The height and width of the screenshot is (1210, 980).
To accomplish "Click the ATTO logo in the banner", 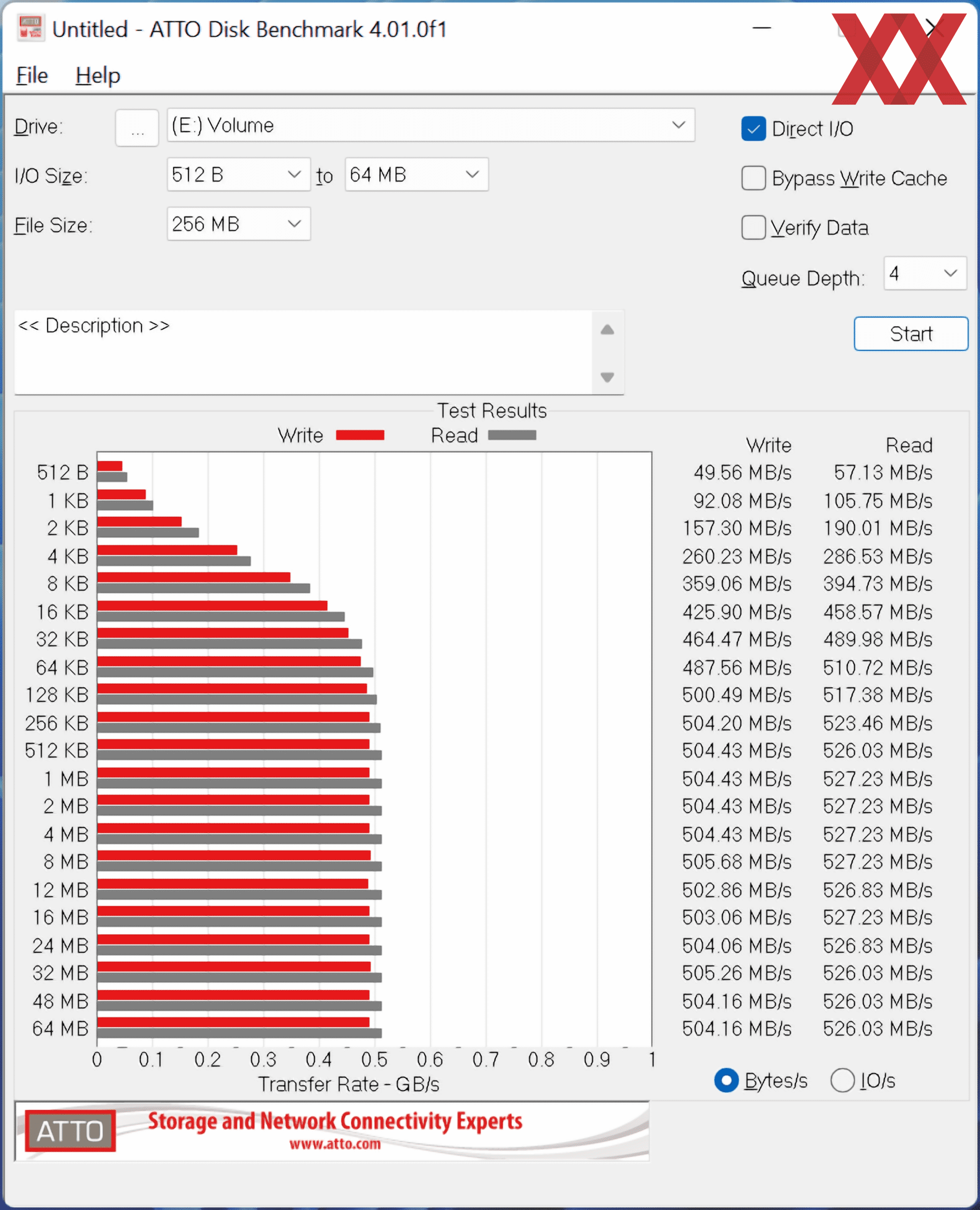I will 70,1131.
